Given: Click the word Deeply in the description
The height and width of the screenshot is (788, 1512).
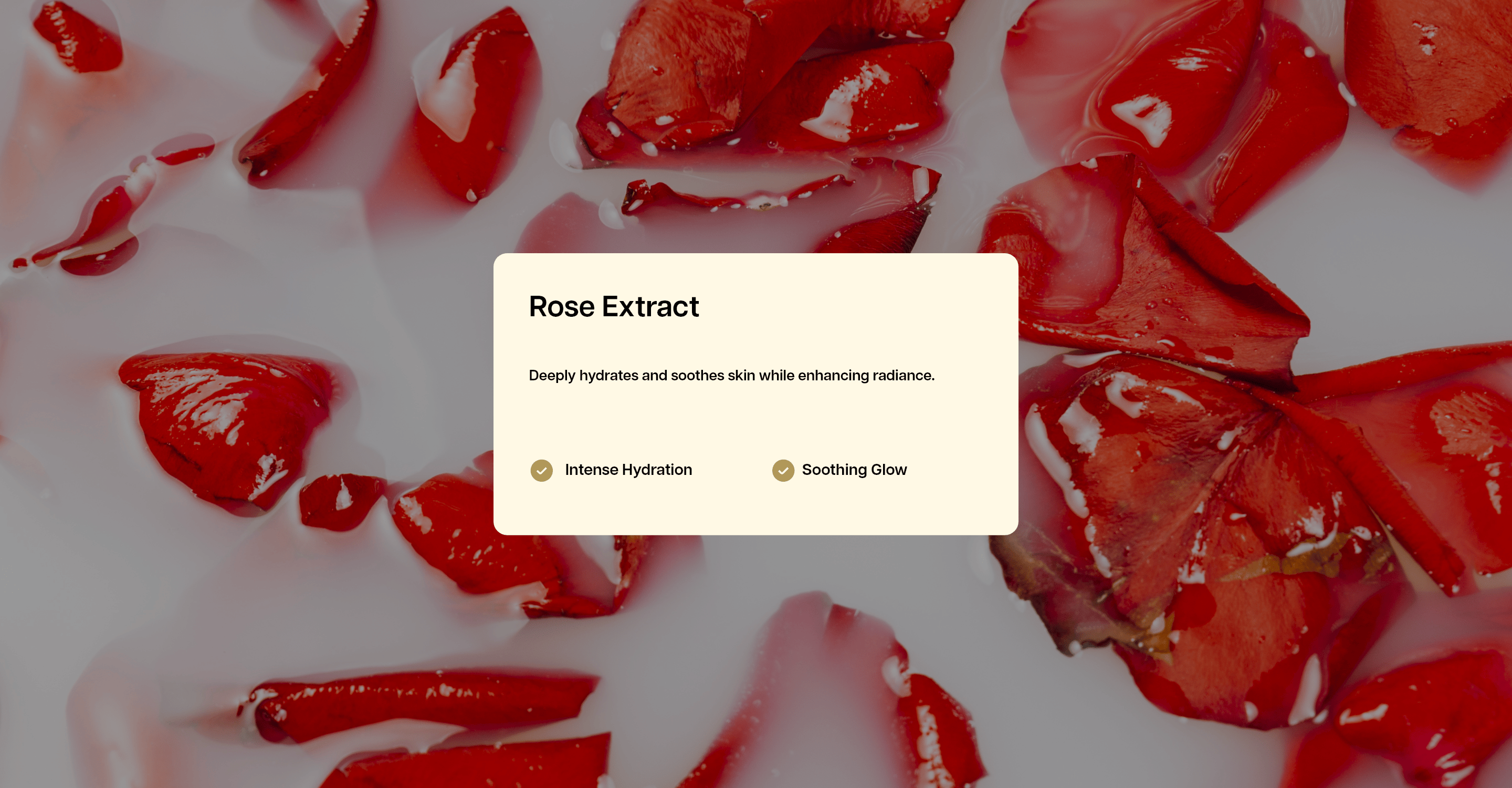Looking at the screenshot, I should [x=552, y=376].
